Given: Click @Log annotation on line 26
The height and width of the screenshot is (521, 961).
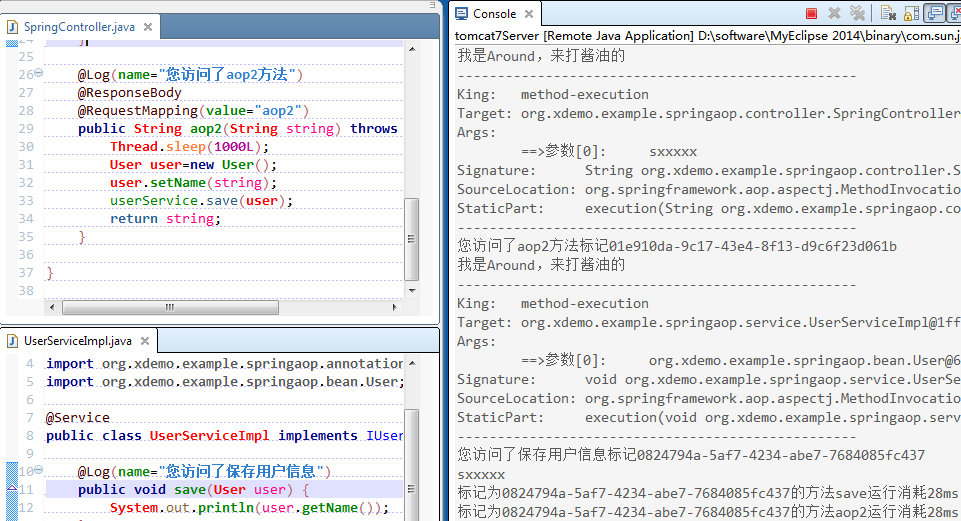Looking at the screenshot, I should click(190, 75).
